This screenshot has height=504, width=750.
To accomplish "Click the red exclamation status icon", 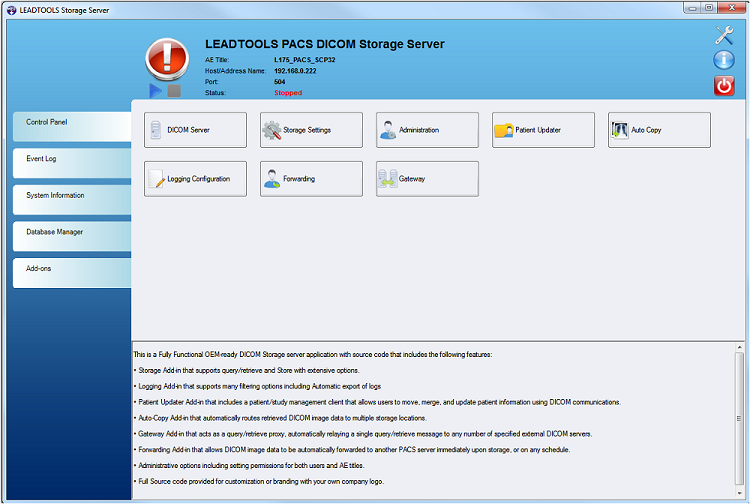I will coord(167,59).
